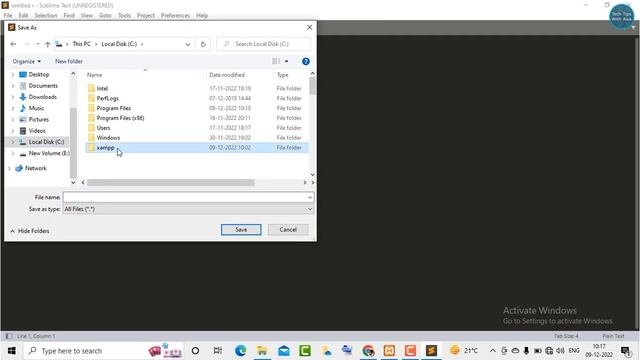Select Pictures in the navigation pane
Screen dimensions: 640x360
tap(38, 120)
